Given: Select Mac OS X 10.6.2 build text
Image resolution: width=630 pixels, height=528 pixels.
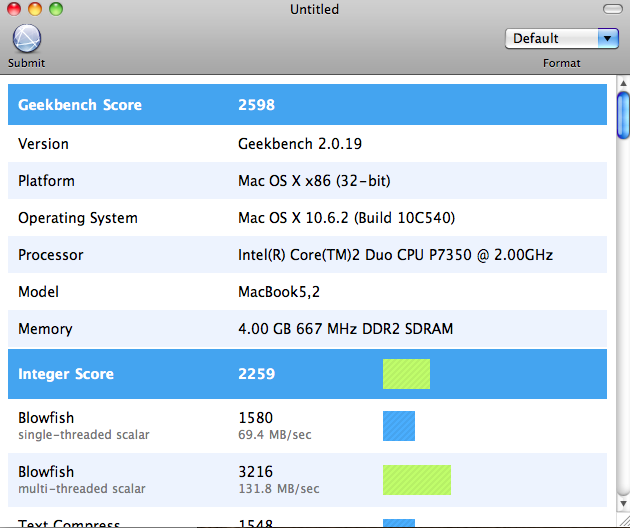Looking at the screenshot, I should tap(346, 218).
